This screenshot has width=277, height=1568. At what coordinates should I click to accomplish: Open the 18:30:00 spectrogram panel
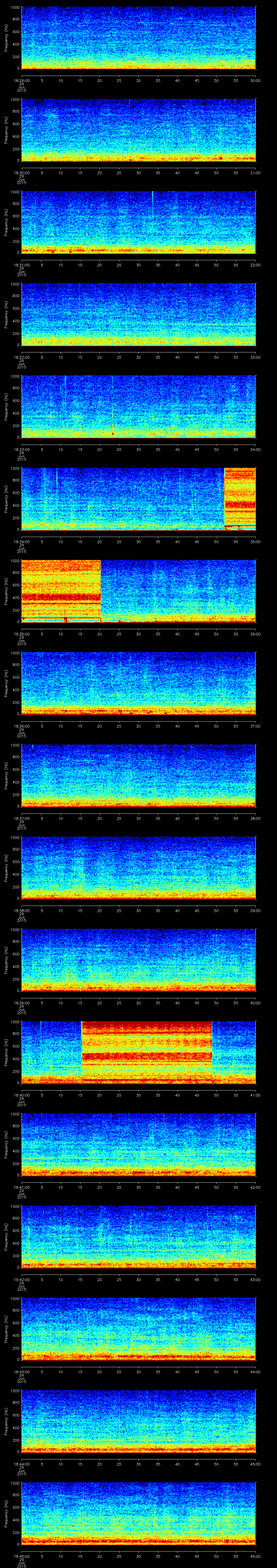click(x=138, y=130)
